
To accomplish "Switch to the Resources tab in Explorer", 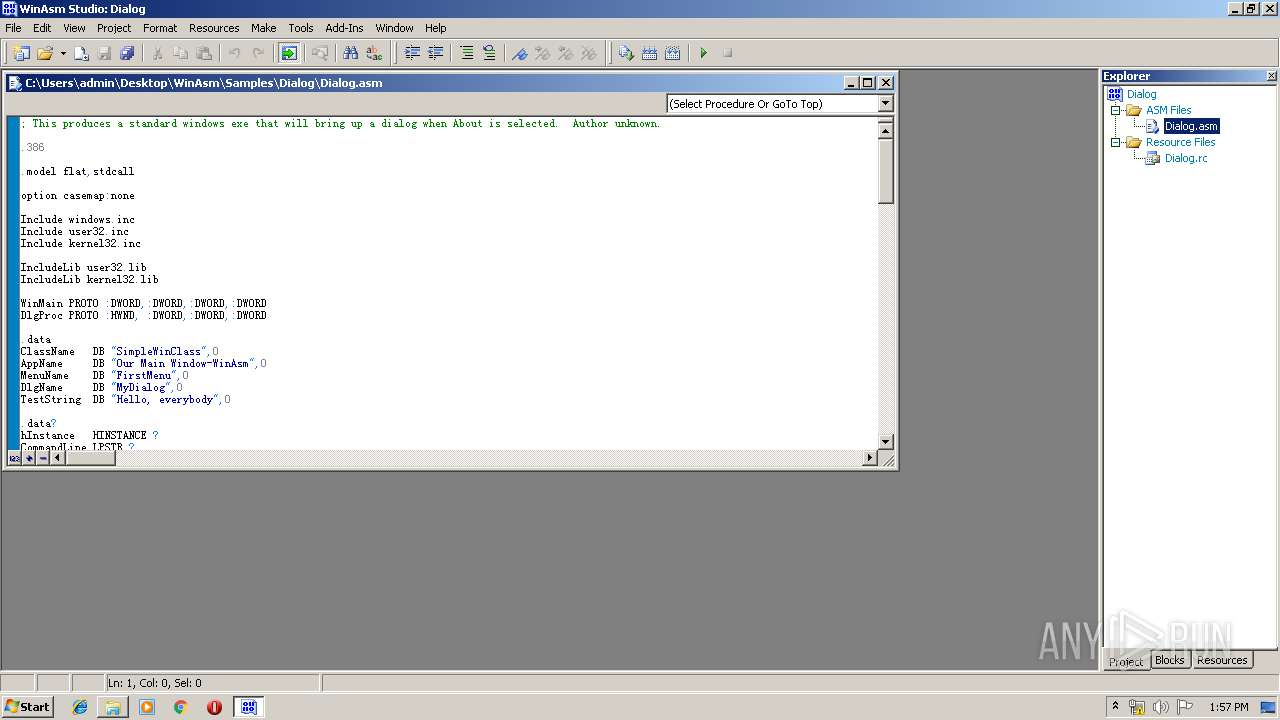I will tap(1222, 660).
